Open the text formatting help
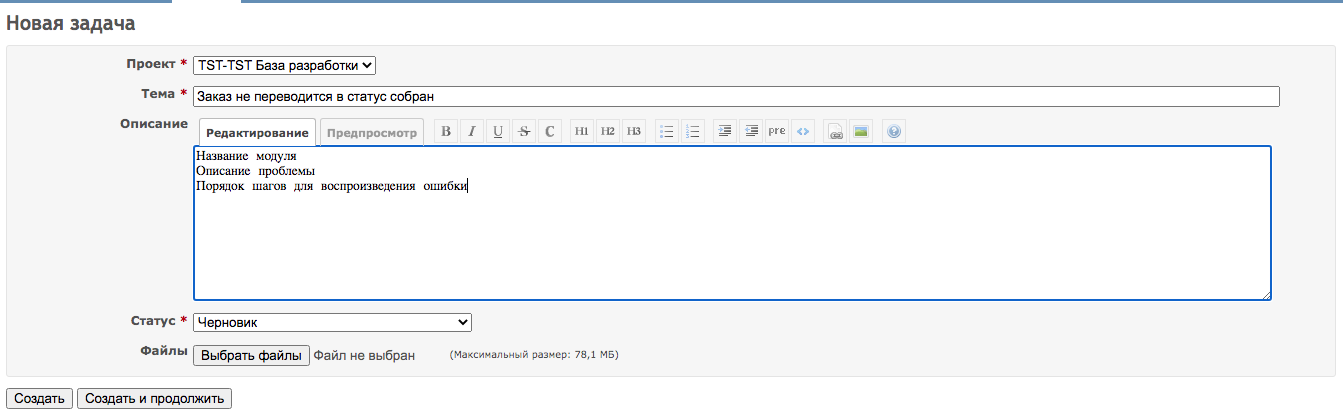This screenshot has width=1343, height=415. point(894,131)
